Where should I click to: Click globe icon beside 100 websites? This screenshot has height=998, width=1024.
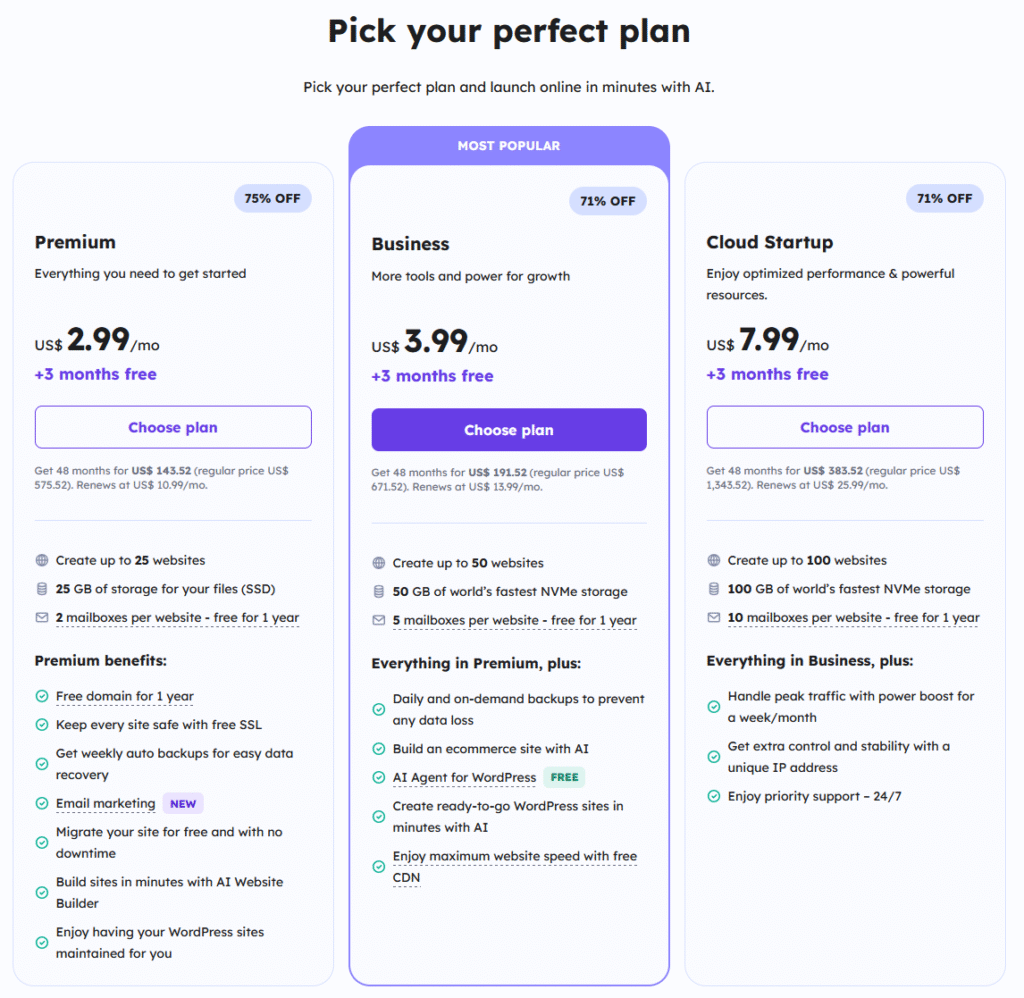tap(714, 561)
